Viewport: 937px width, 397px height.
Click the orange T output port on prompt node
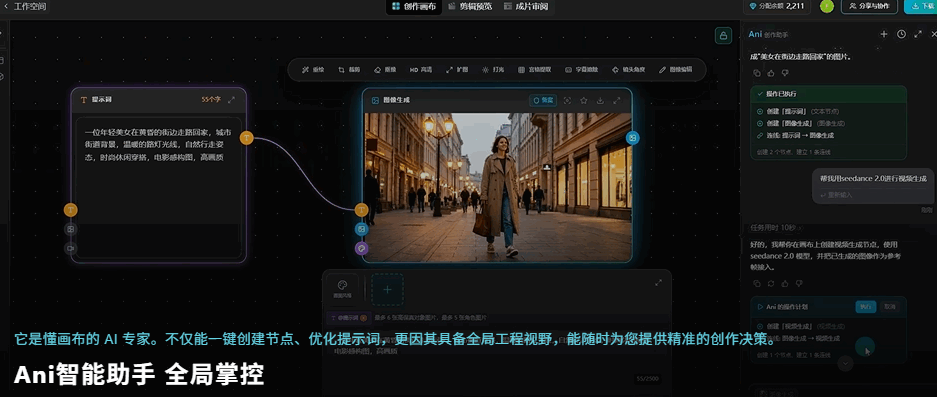[247, 138]
